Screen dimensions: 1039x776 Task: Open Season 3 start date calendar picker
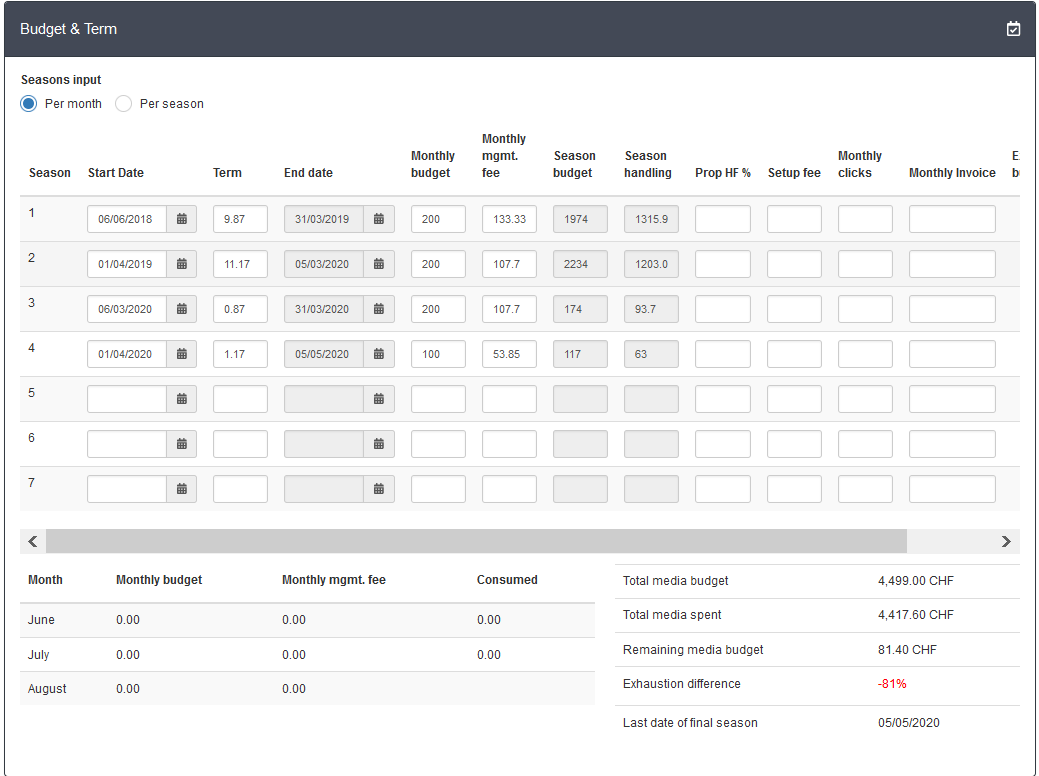pyautogui.click(x=182, y=309)
